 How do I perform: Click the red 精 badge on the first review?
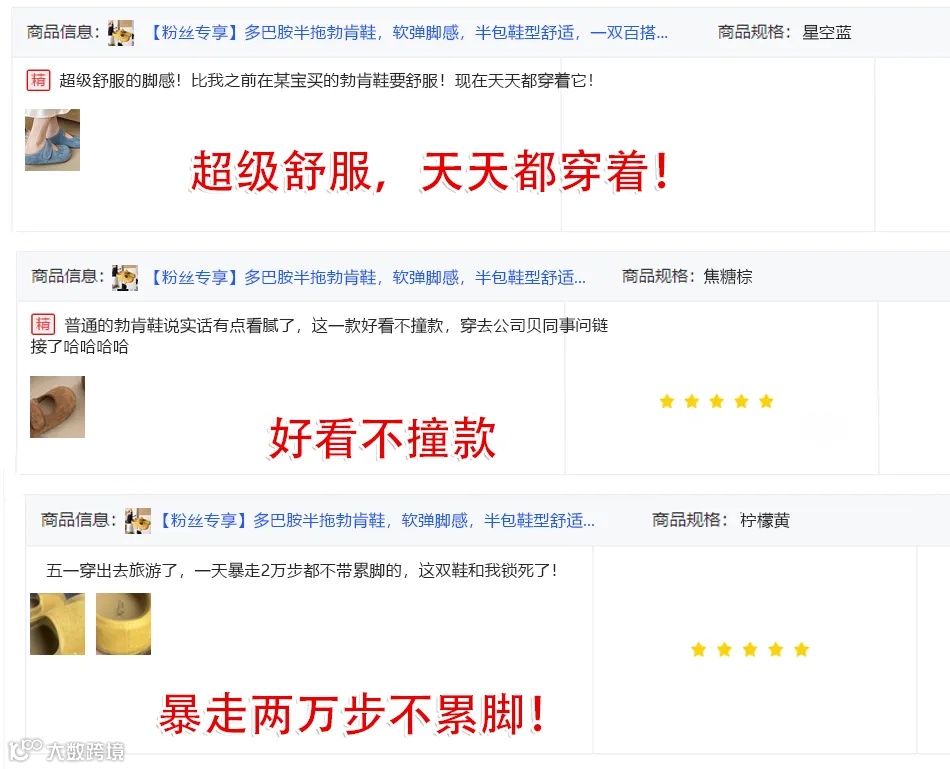[38, 80]
